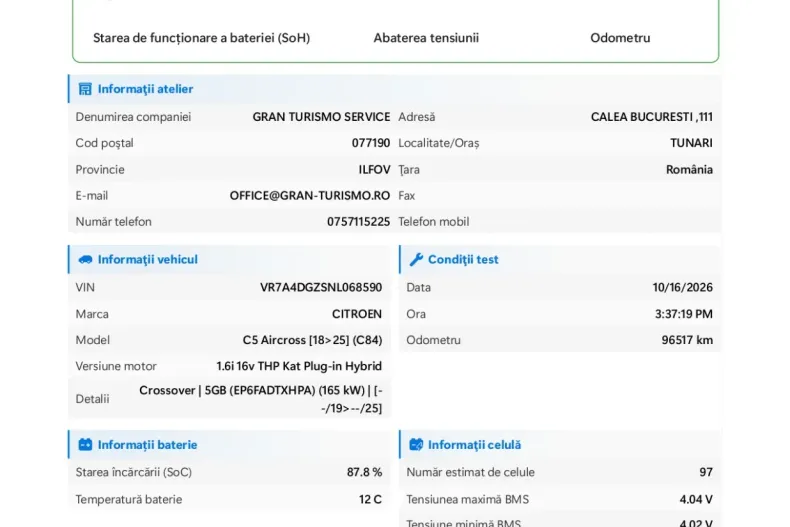Select the Informații vehicul section header
Screen dimensions: 790x527
pyautogui.click(x=229, y=259)
